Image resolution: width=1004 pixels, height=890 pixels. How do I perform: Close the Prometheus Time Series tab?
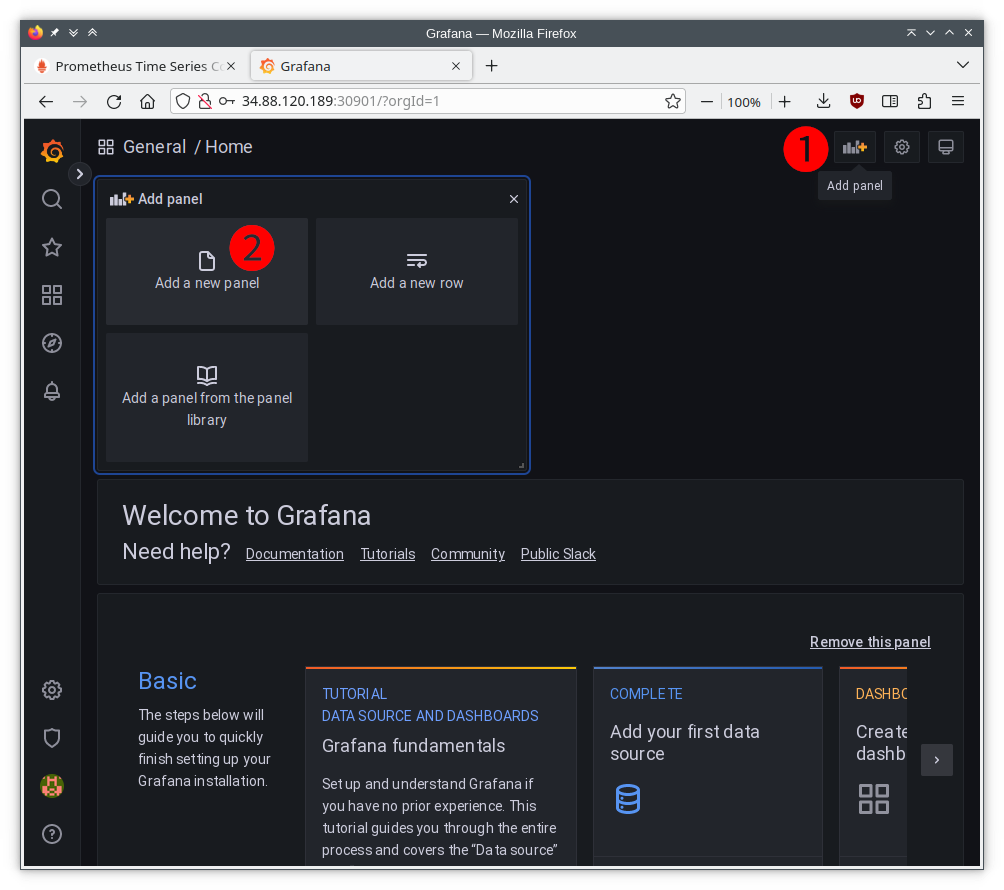[x=231, y=66]
